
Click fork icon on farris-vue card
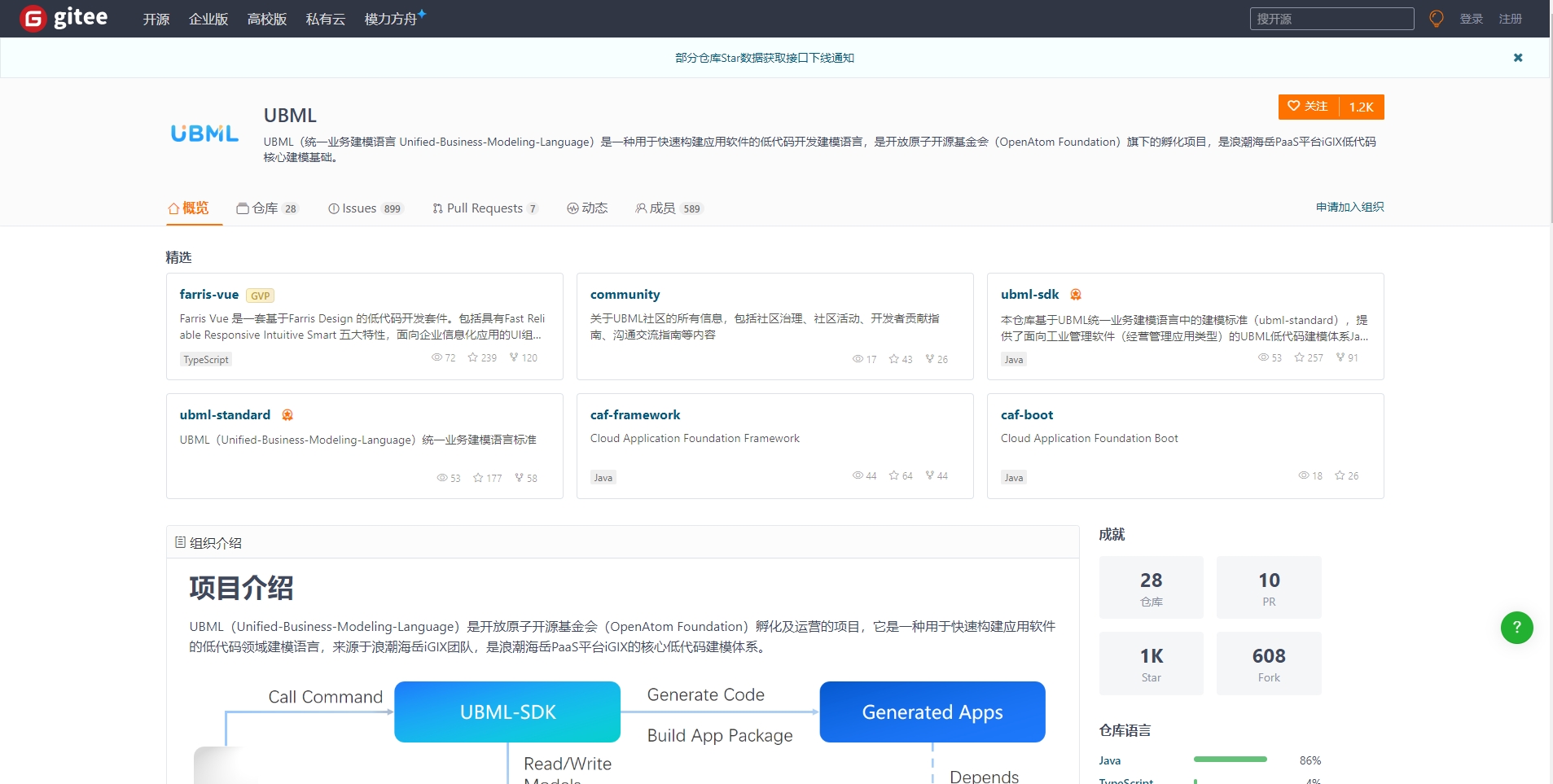coord(514,357)
